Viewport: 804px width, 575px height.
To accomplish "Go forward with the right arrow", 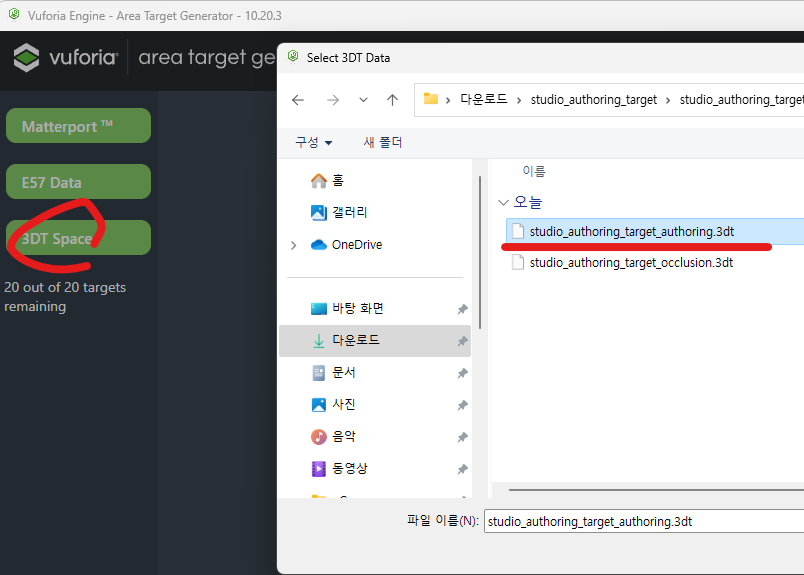I will [x=333, y=100].
